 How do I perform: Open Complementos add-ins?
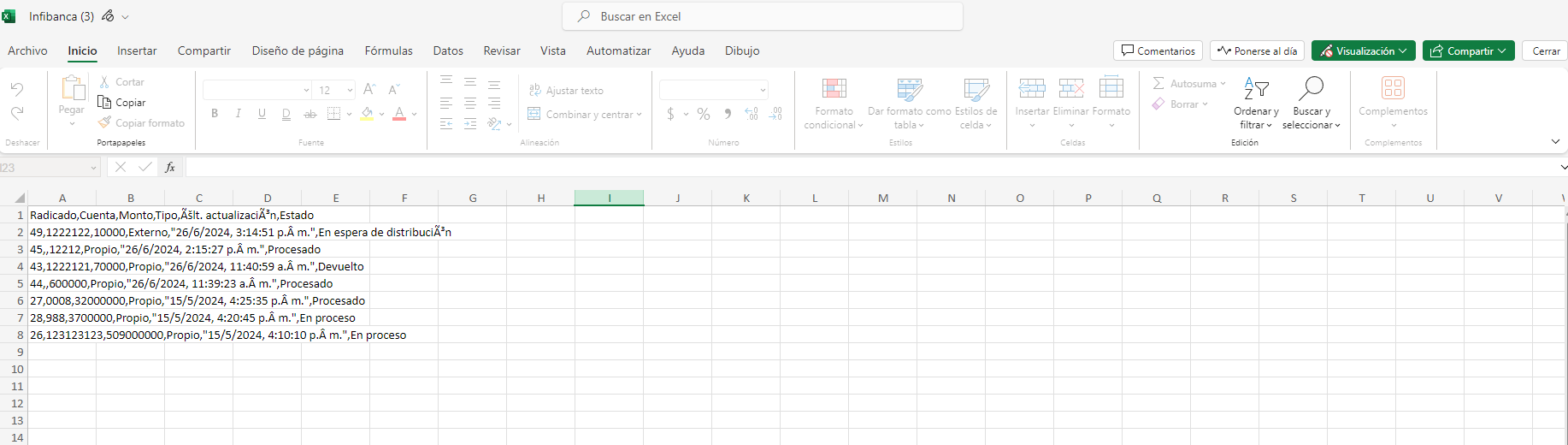(1393, 104)
